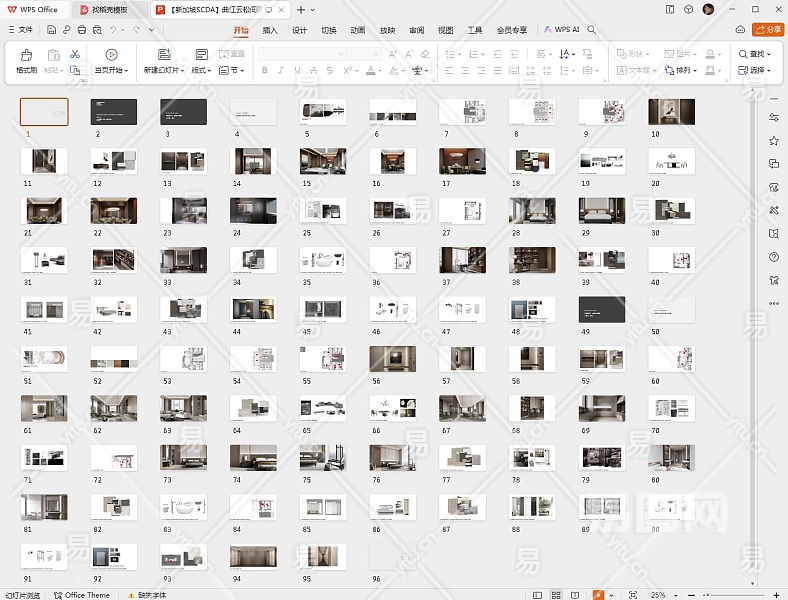
Task: Expand the New Slide (新建幻灯片) dropdown
Action: point(182,71)
